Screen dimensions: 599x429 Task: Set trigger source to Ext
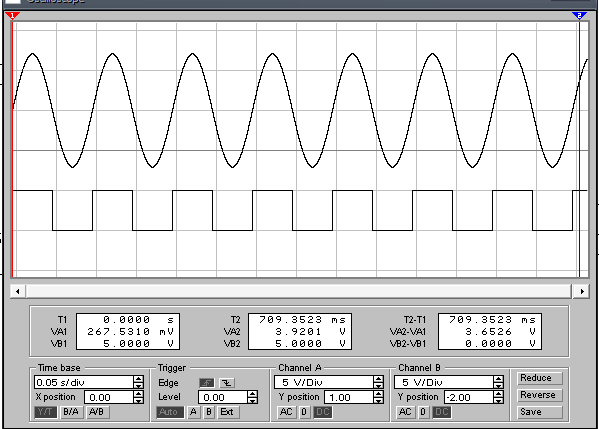[227, 412]
